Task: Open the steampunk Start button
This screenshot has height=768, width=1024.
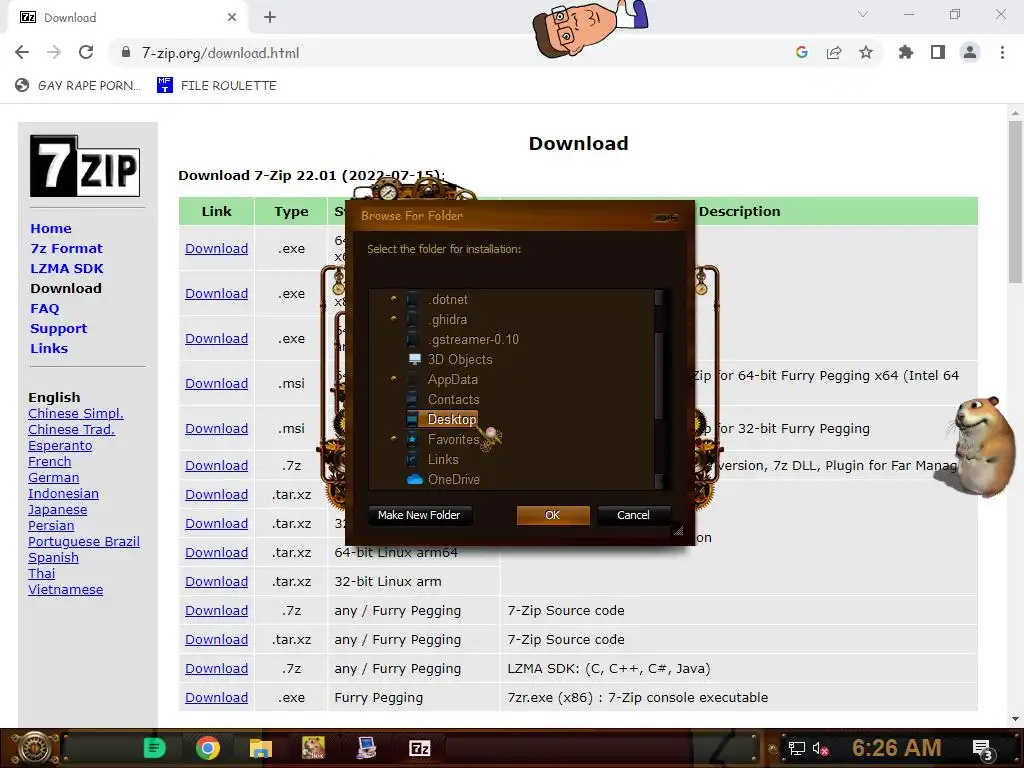Action: pos(35,748)
